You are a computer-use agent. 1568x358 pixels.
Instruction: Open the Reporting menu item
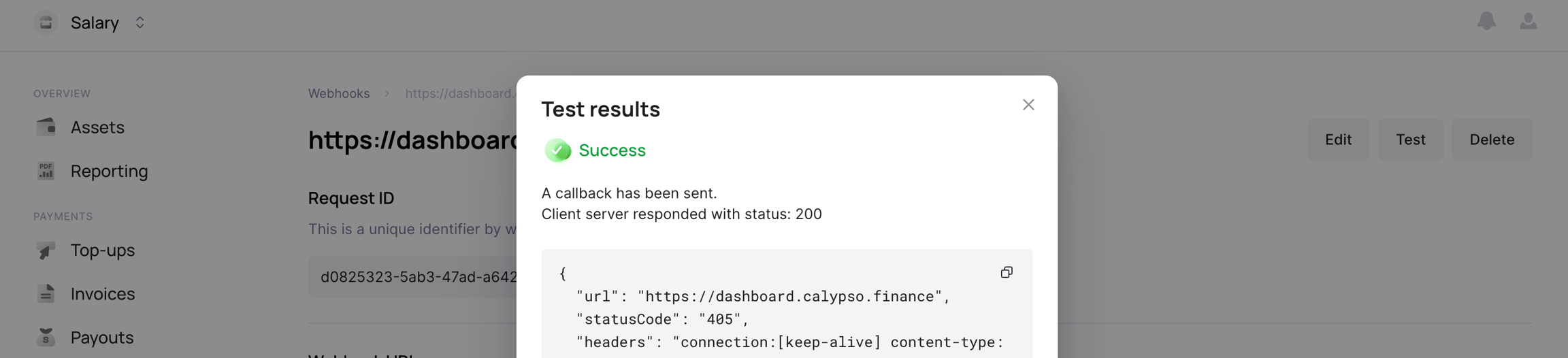pos(109,171)
